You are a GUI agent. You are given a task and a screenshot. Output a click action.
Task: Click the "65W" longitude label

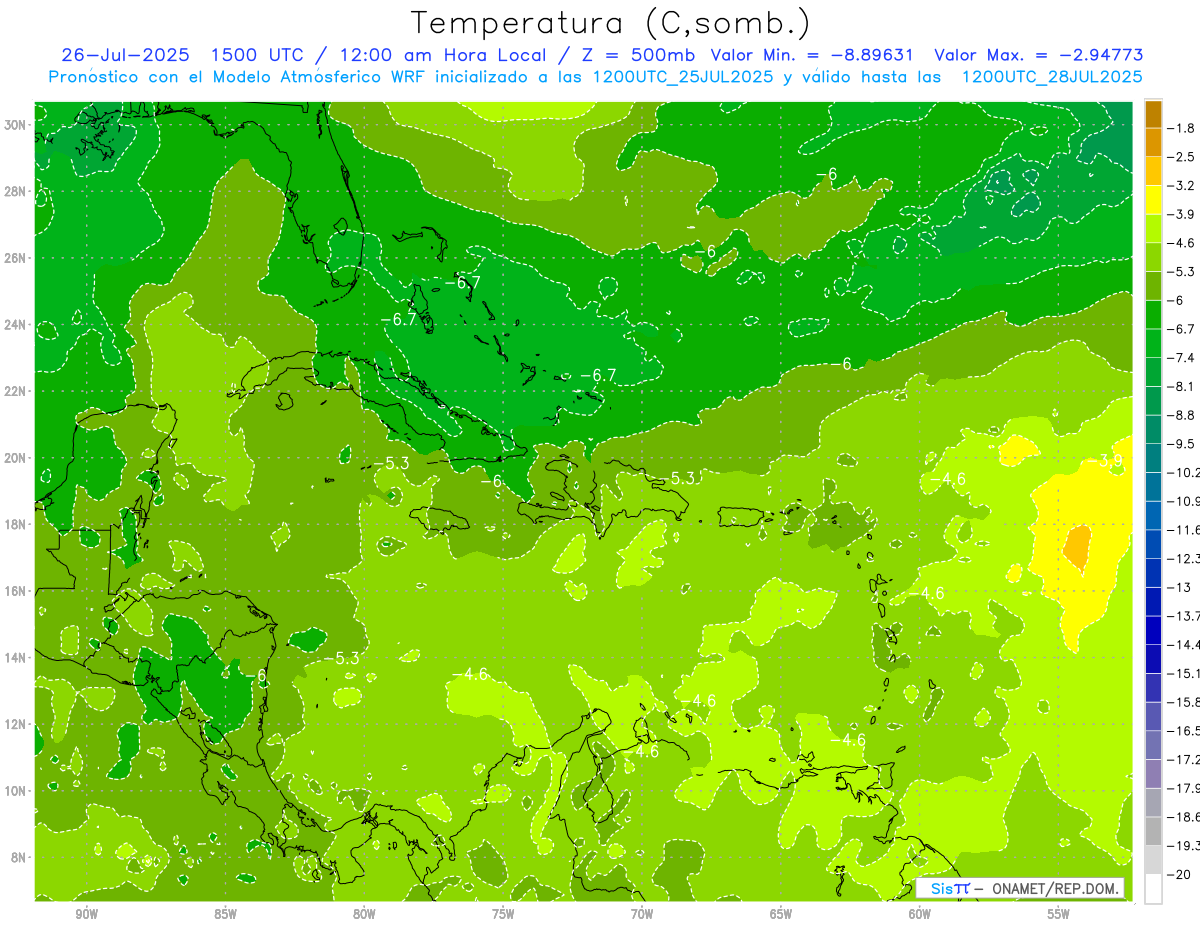click(x=781, y=914)
